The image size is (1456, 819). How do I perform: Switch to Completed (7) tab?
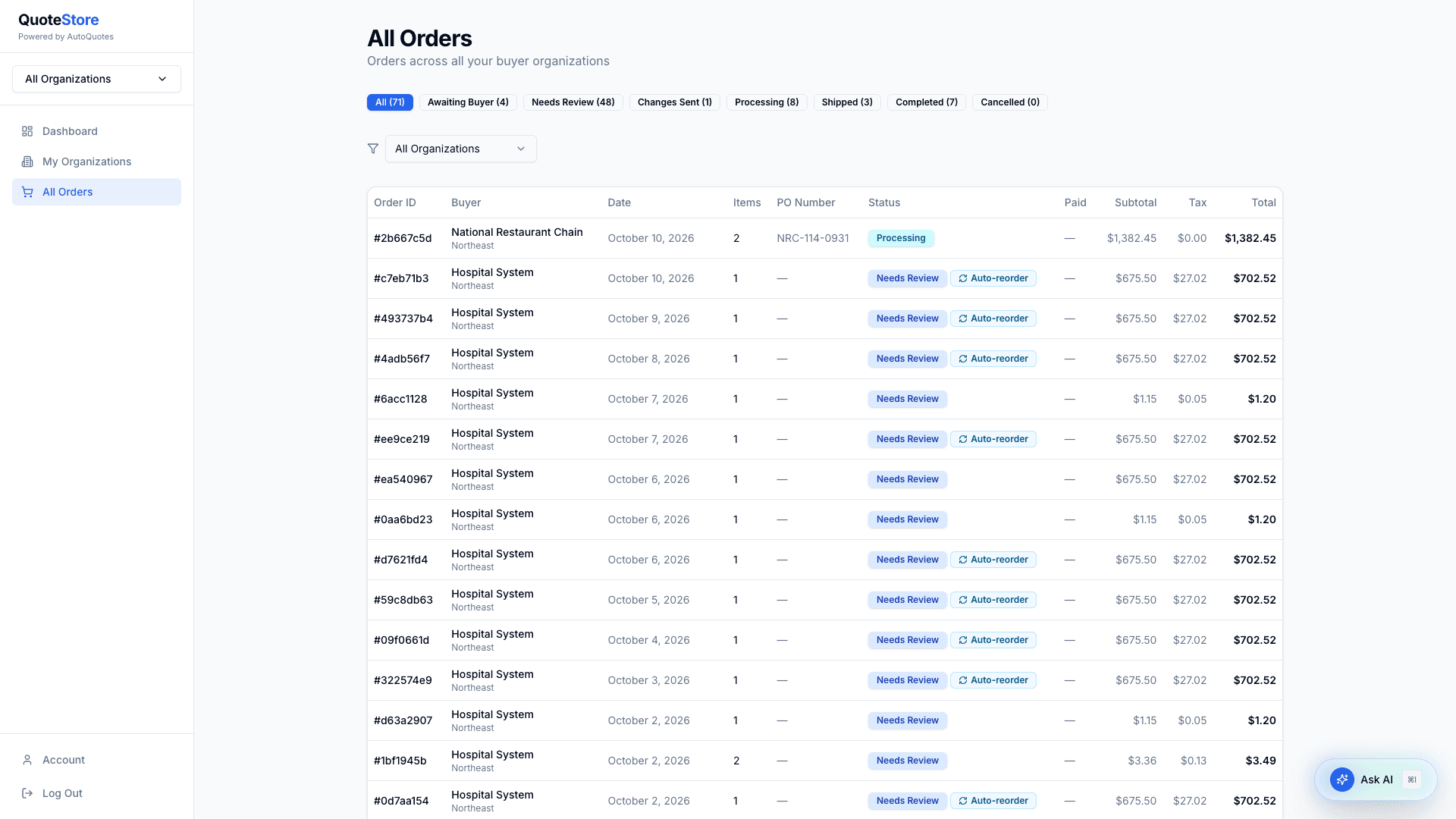pos(927,102)
